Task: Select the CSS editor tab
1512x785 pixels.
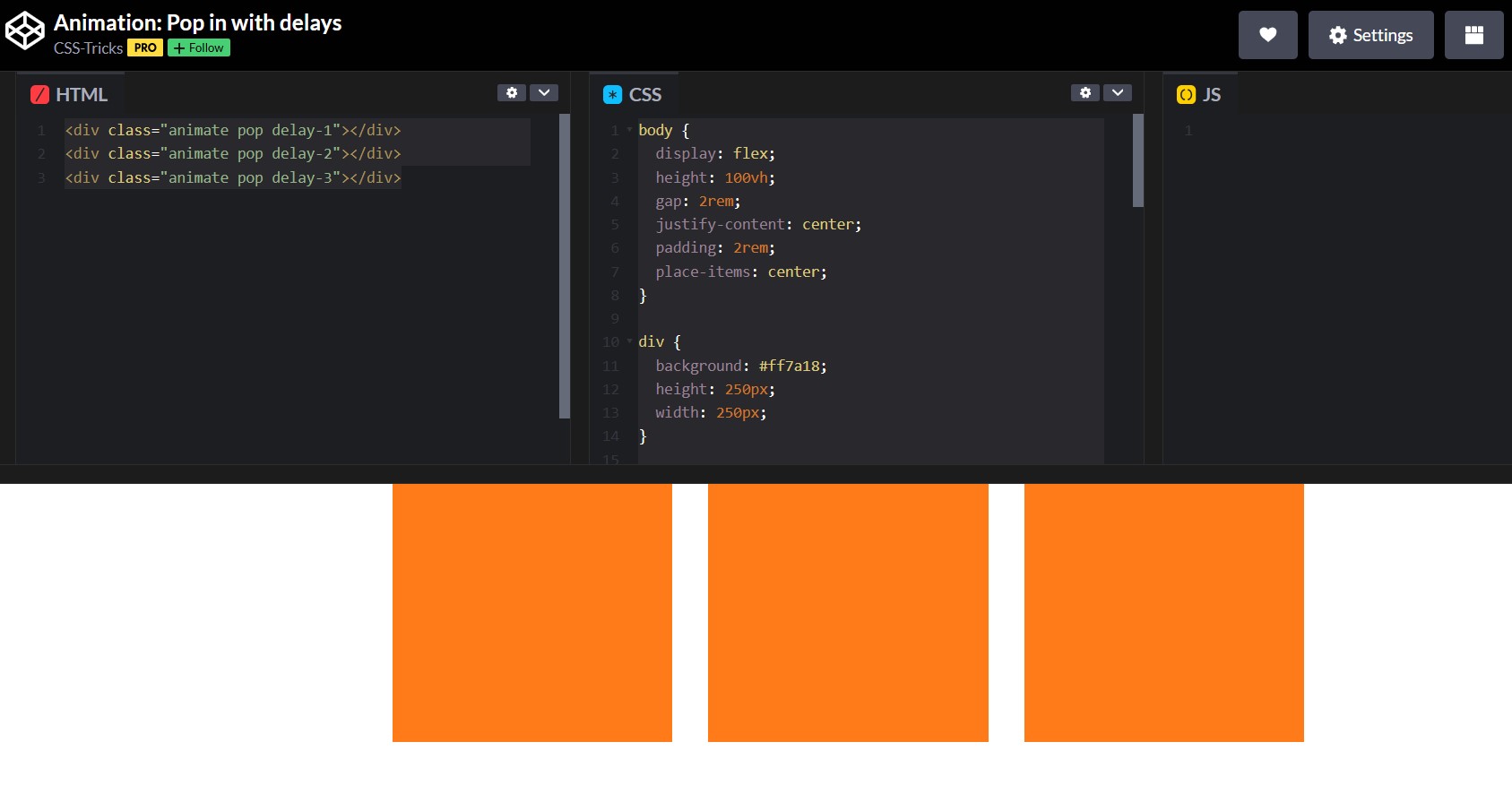Action: click(634, 94)
